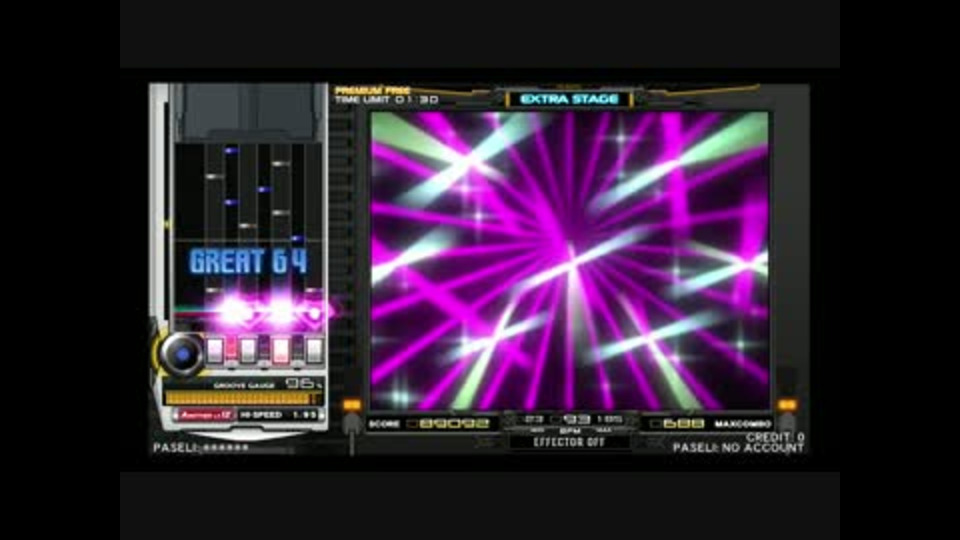This screenshot has height=540, width=960.
Task: Tap the sixth black key
Action: click(298, 349)
